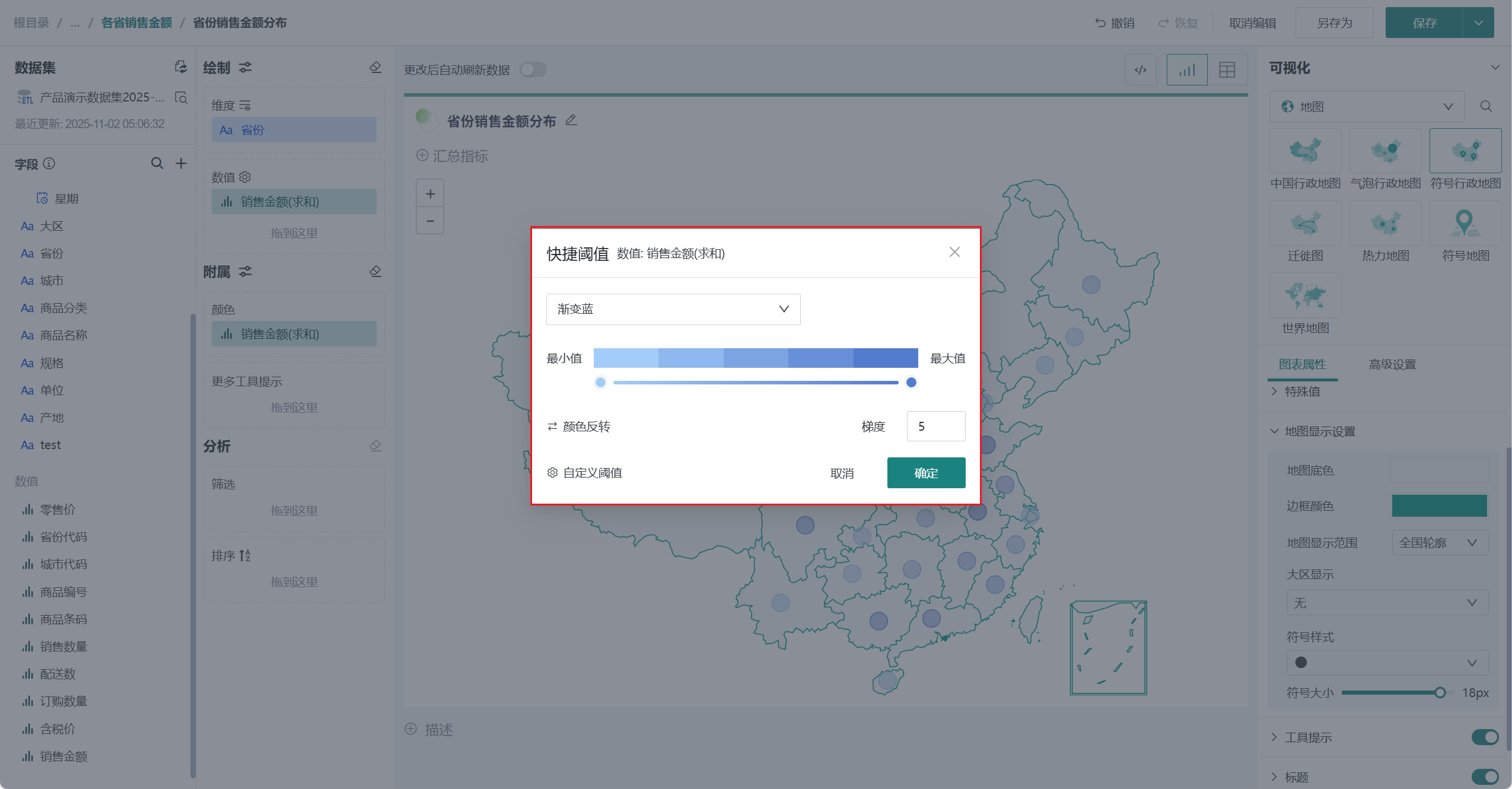Open the 渐变蓝 color scheme dropdown
Viewport: 1512px width, 789px height.
tap(673, 309)
